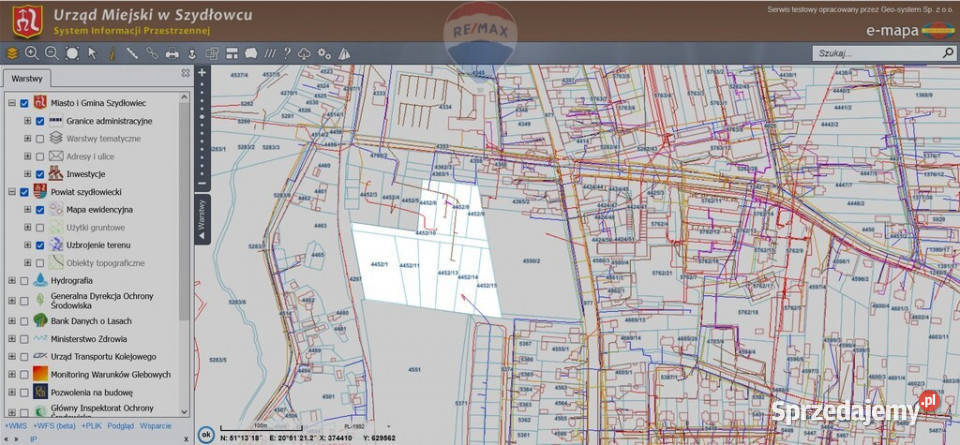The image size is (960, 445).
Task: Click the vertical Warstwy side panel handle
Action: click(x=201, y=216)
